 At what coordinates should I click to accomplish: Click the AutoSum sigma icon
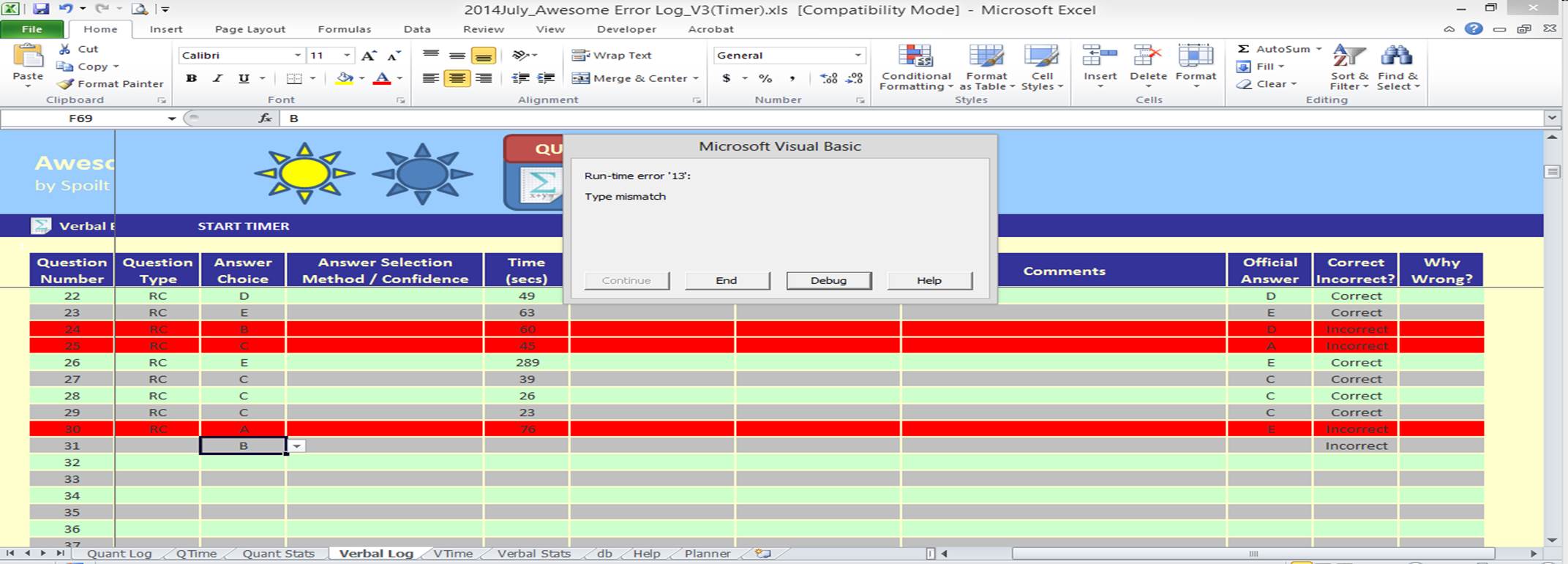coord(1243,49)
